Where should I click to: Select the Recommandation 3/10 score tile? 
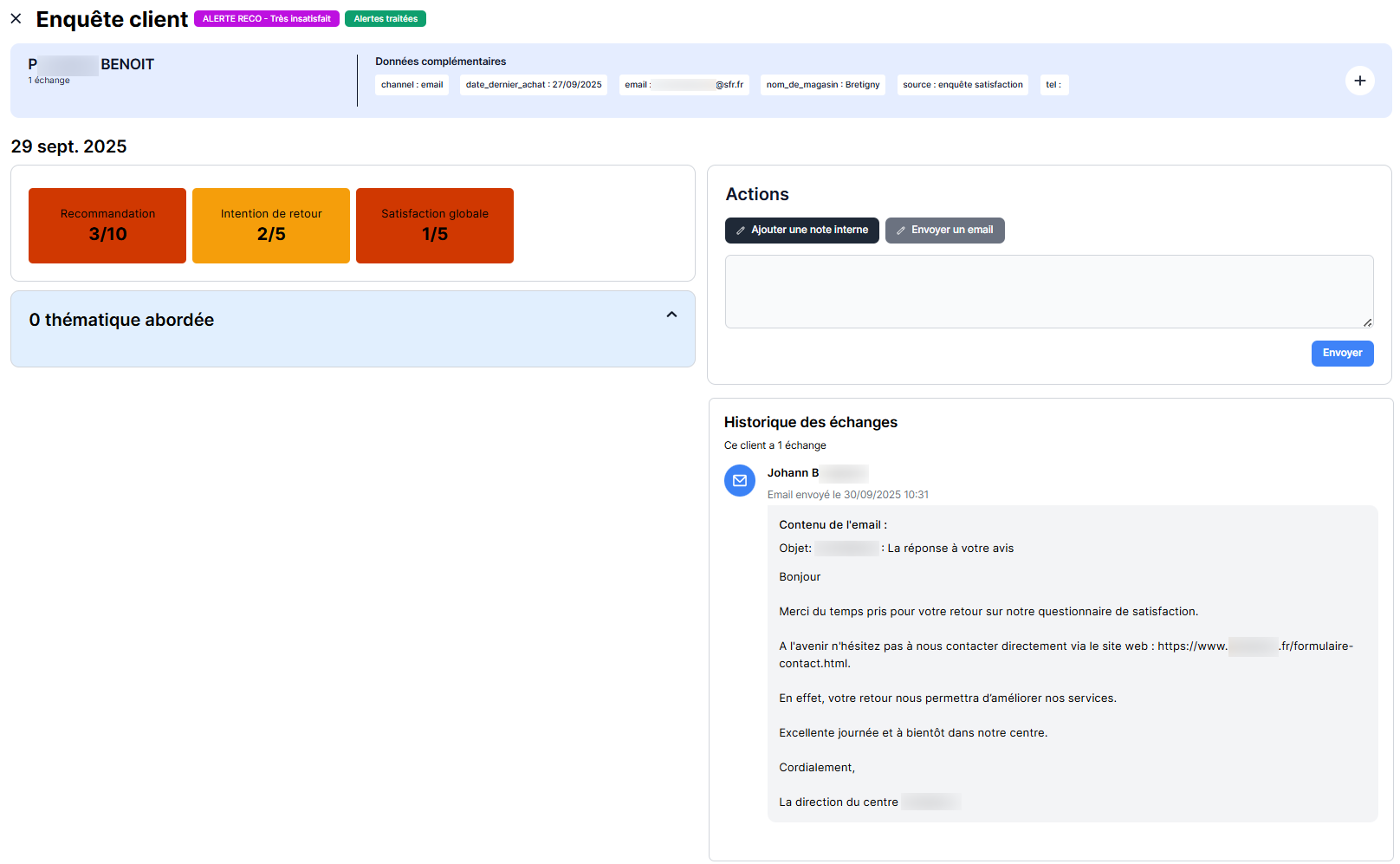pos(107,225)
